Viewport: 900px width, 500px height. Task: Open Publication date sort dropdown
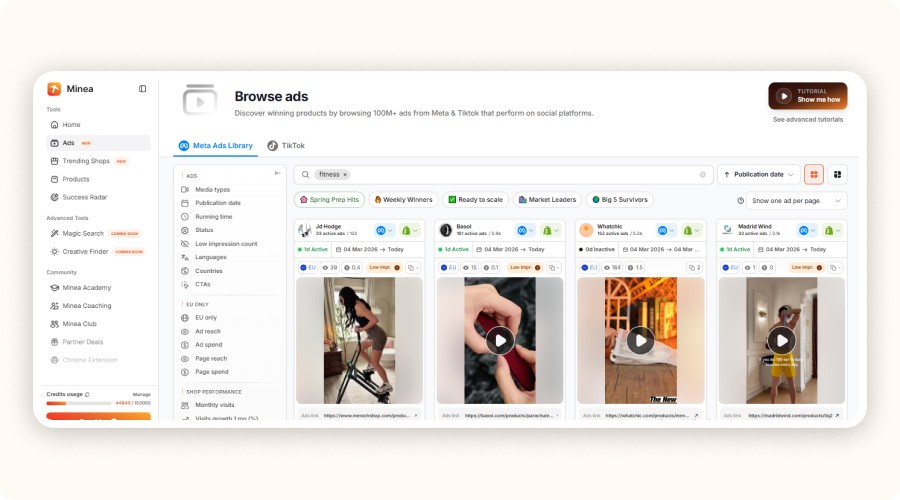[759, 175]
